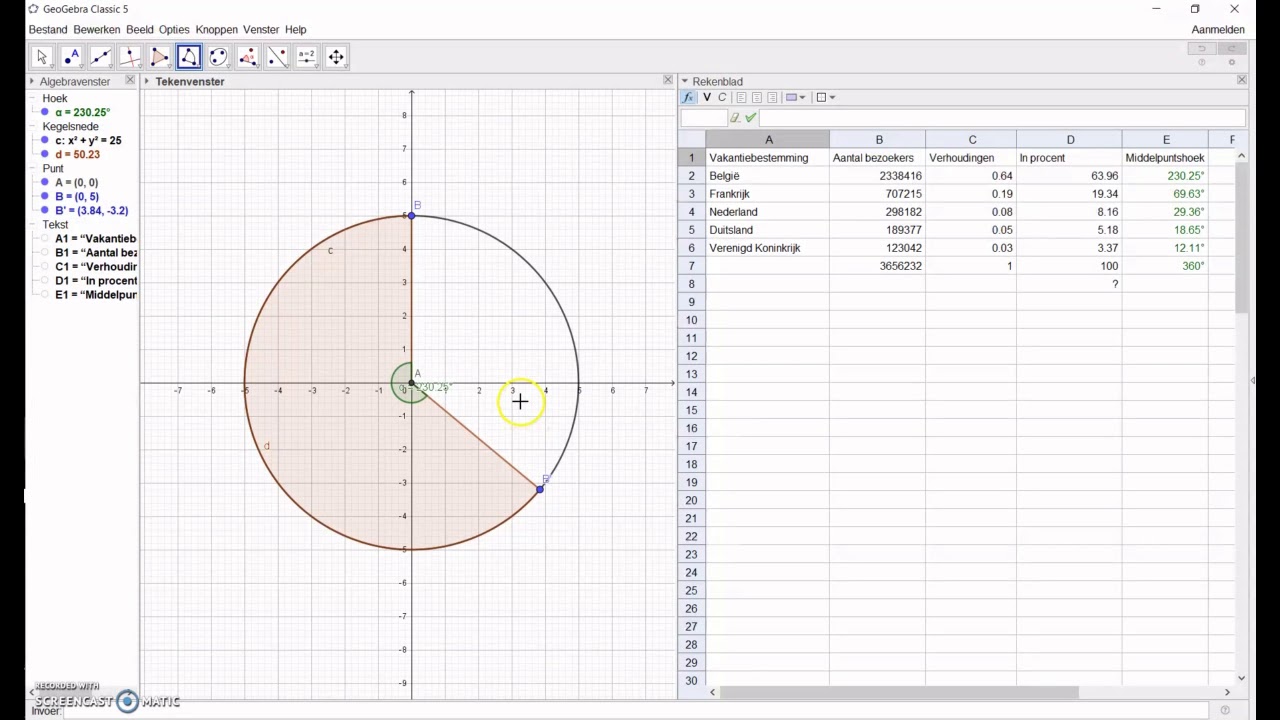Viewport: 1280px width, 720px height.
Task: Collapse the Punt group
Action: coord(33,169)
